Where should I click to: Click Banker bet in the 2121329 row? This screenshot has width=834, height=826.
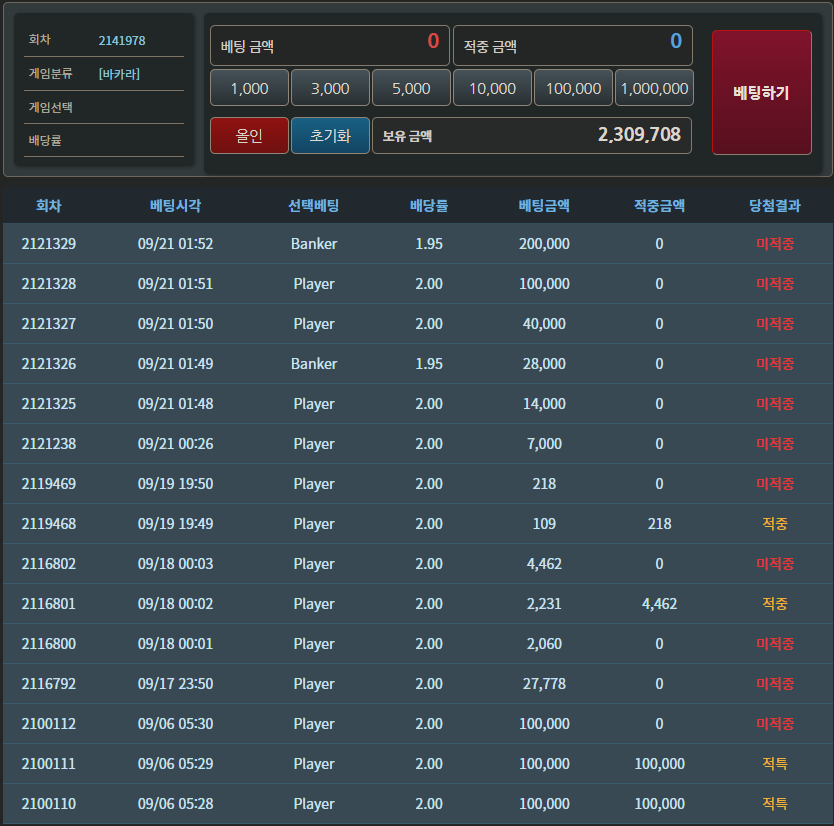click(314, 244)
